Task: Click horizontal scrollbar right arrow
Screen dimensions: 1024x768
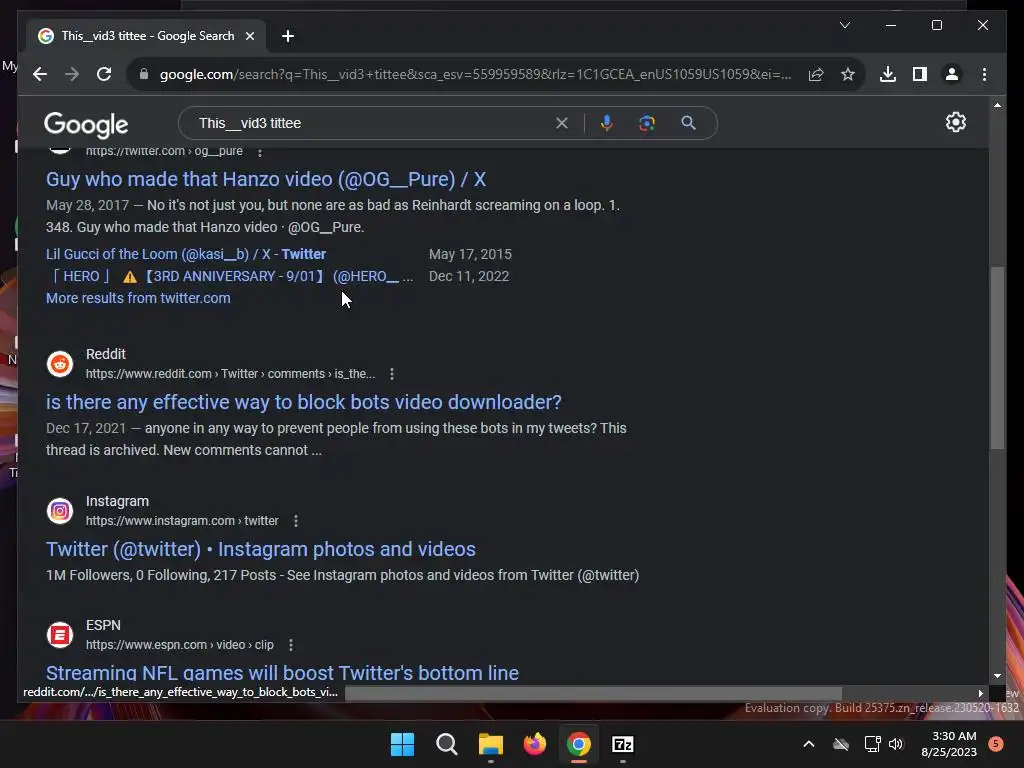Action: tap(980, 693)
